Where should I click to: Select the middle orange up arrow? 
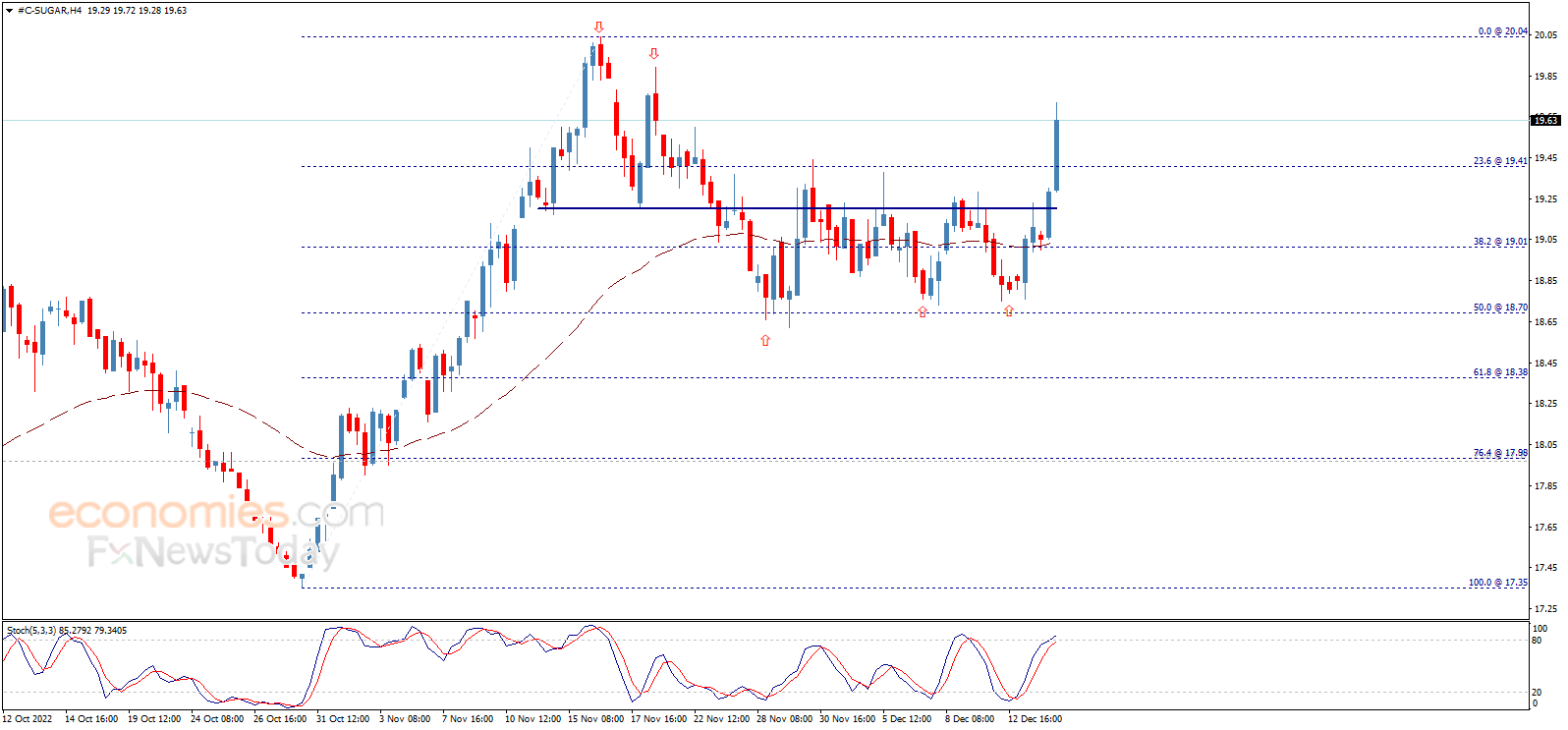(x=922, y=312)
